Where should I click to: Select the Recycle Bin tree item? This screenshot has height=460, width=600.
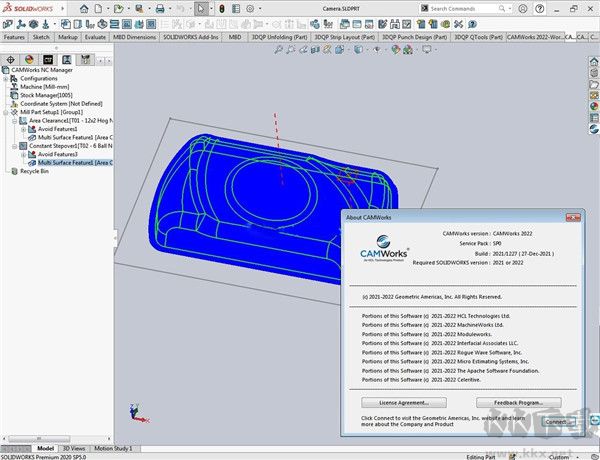tap(34, 171)
